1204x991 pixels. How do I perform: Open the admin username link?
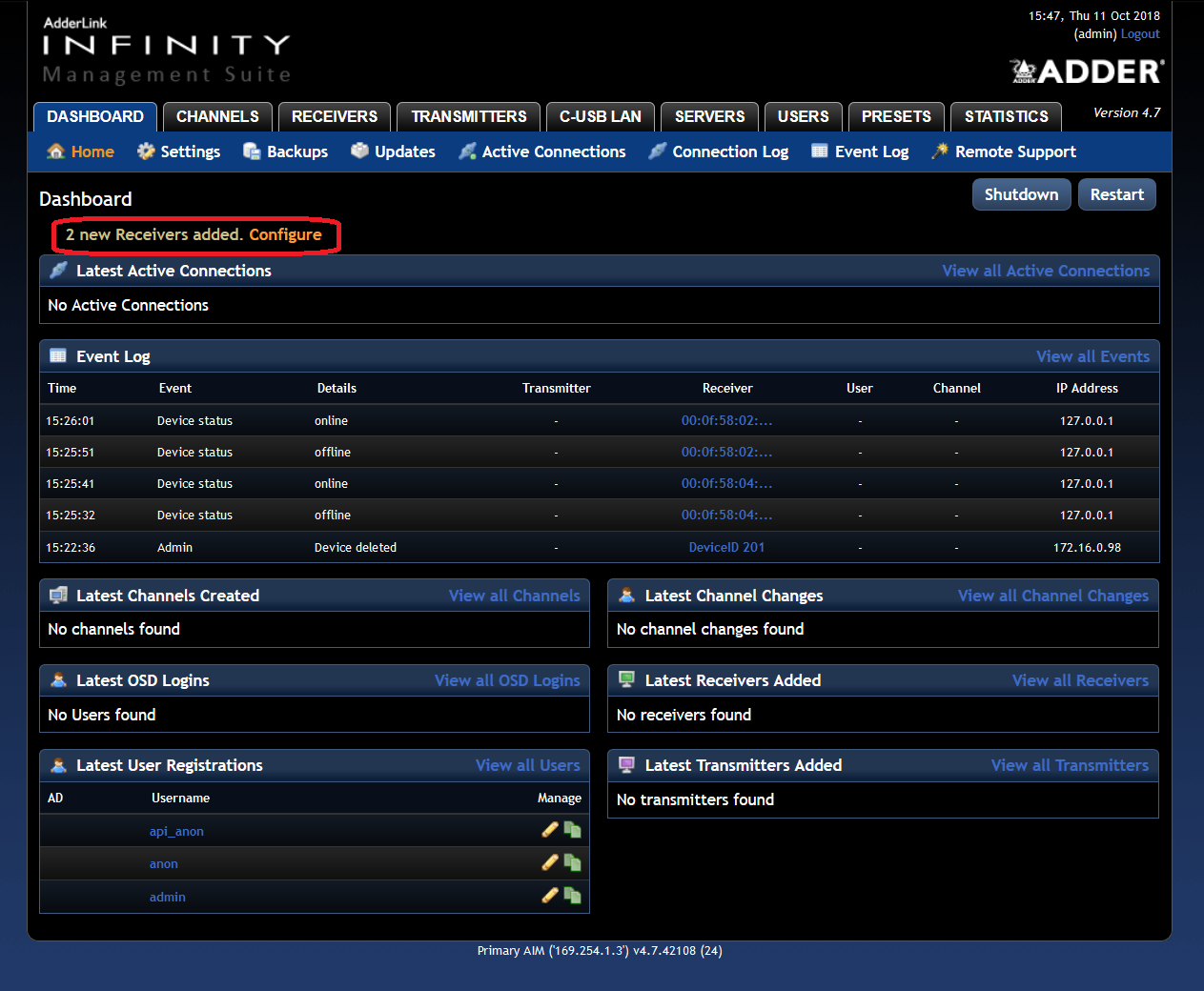pyautogui.click(x=168, y=897)
